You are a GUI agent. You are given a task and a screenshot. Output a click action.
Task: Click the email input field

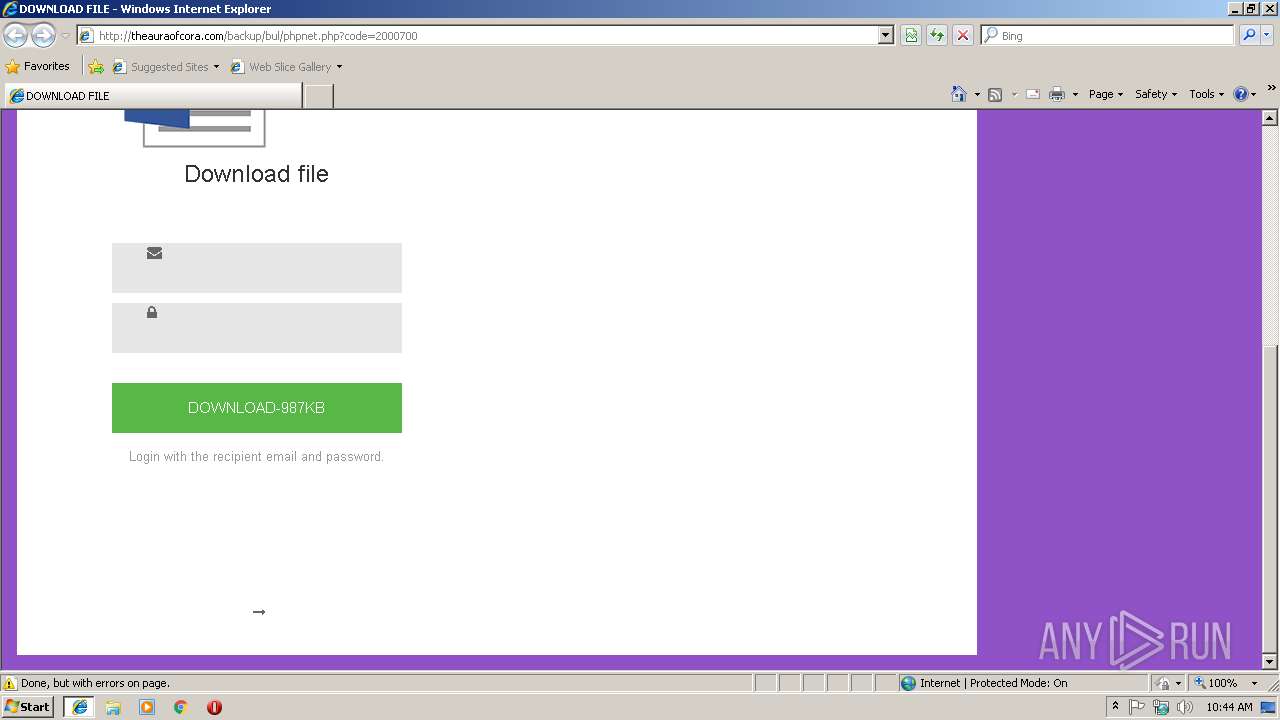click(257, 268)
